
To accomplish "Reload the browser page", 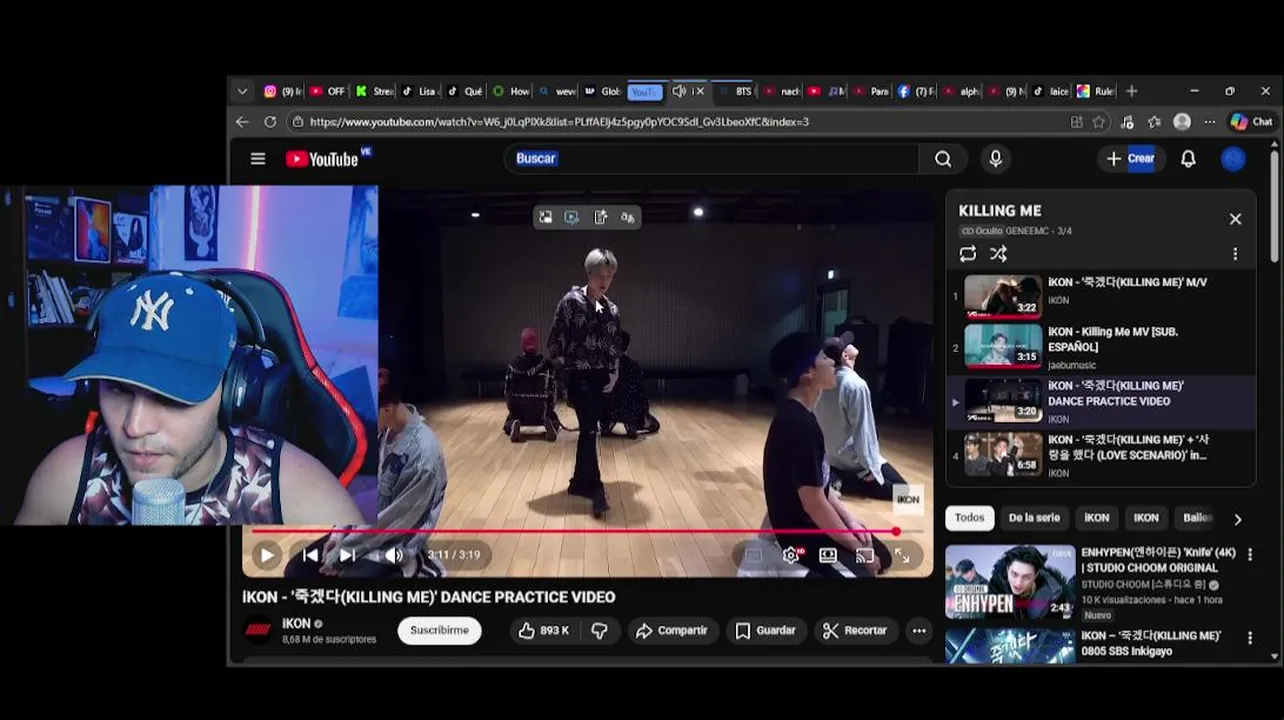I will [x=270, y=122].
